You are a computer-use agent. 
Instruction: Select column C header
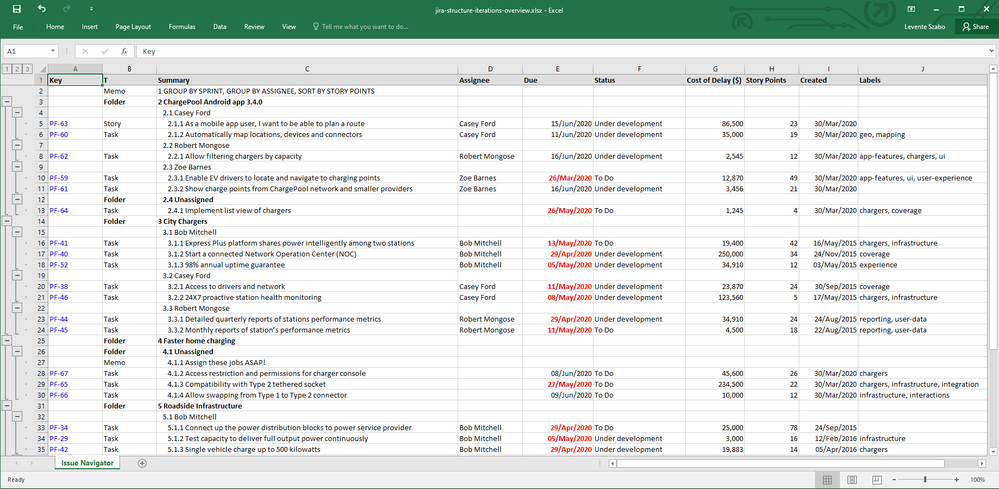306,69
